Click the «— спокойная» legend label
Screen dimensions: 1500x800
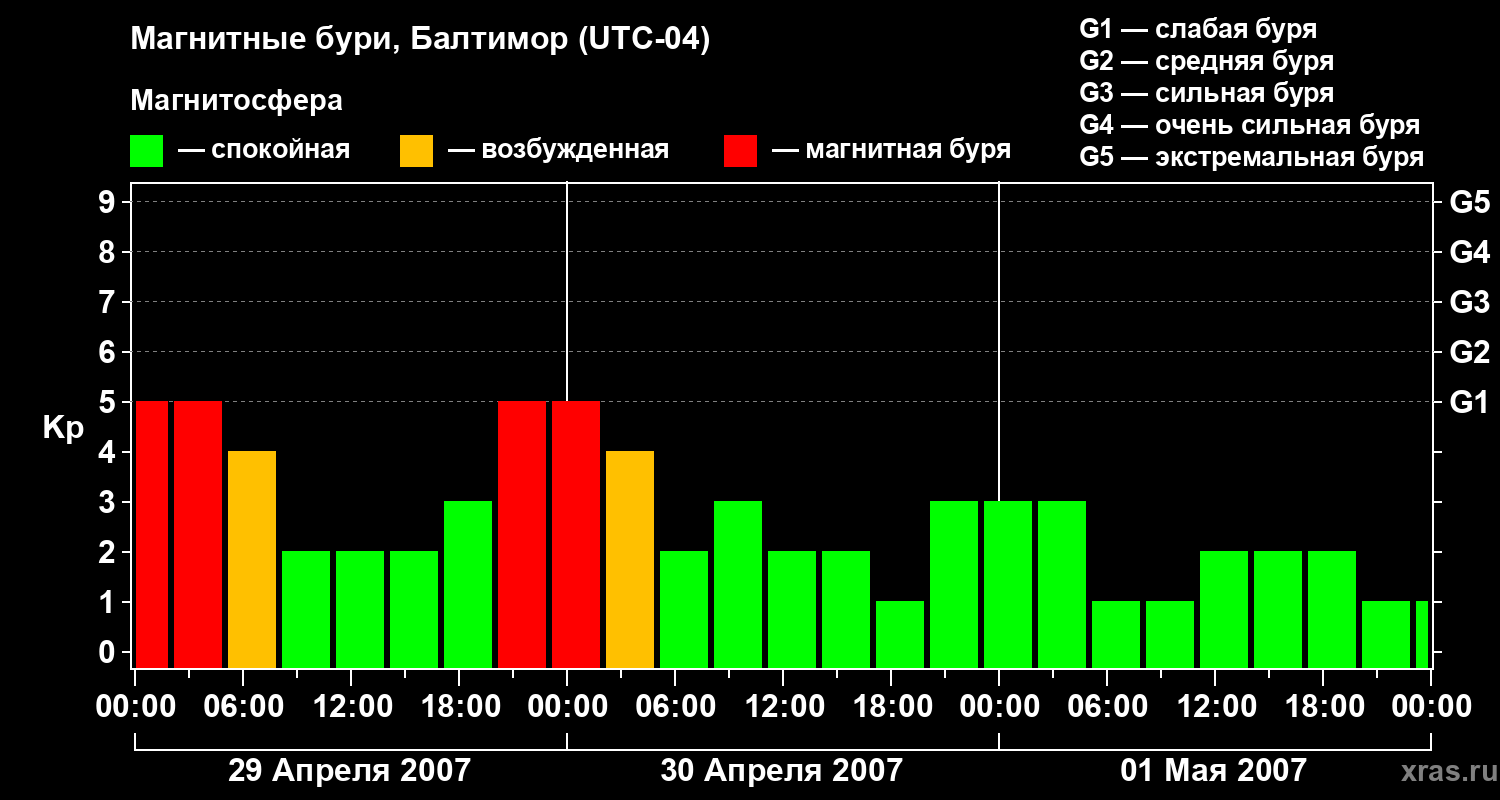coord(264,151)
